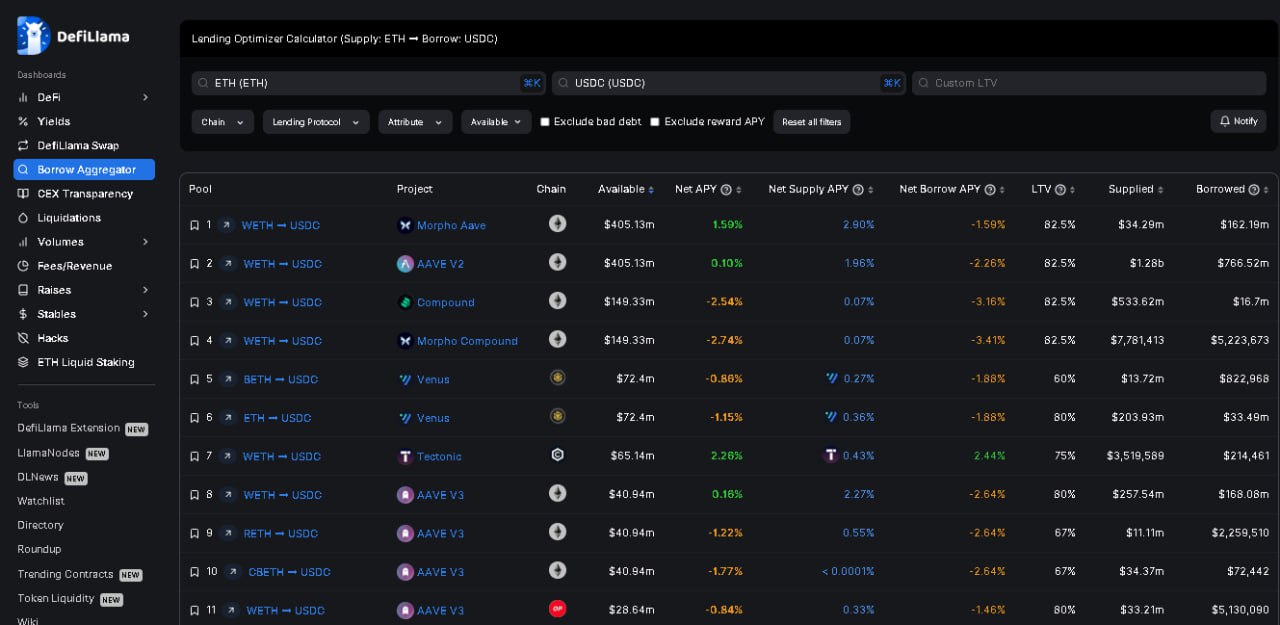Open external arrow icon for pool 6
This screenshot has width=1280, height=625.
pyautogui.click(x=229, y=418)
